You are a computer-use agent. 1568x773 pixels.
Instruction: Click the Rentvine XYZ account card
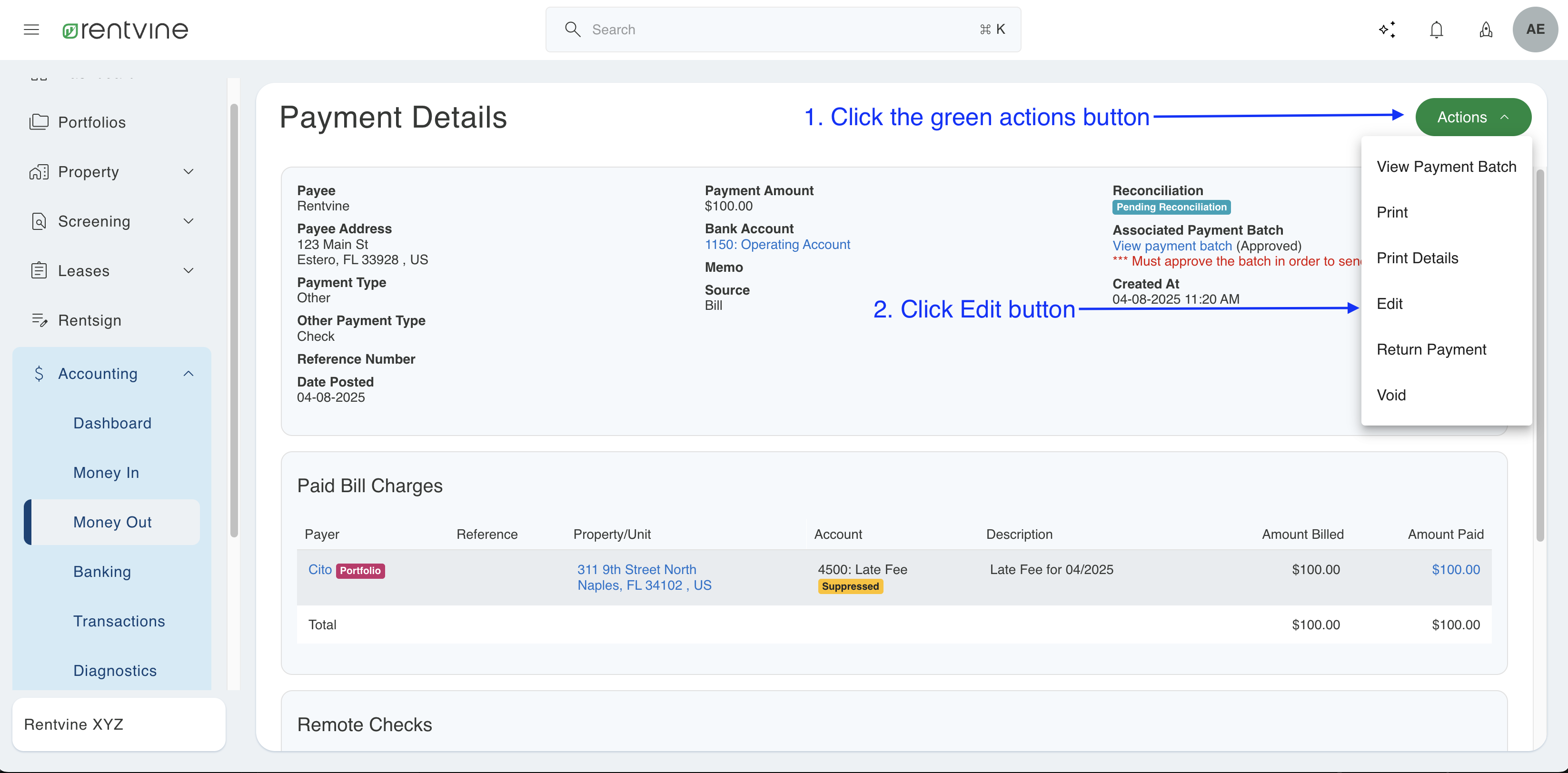119,724
